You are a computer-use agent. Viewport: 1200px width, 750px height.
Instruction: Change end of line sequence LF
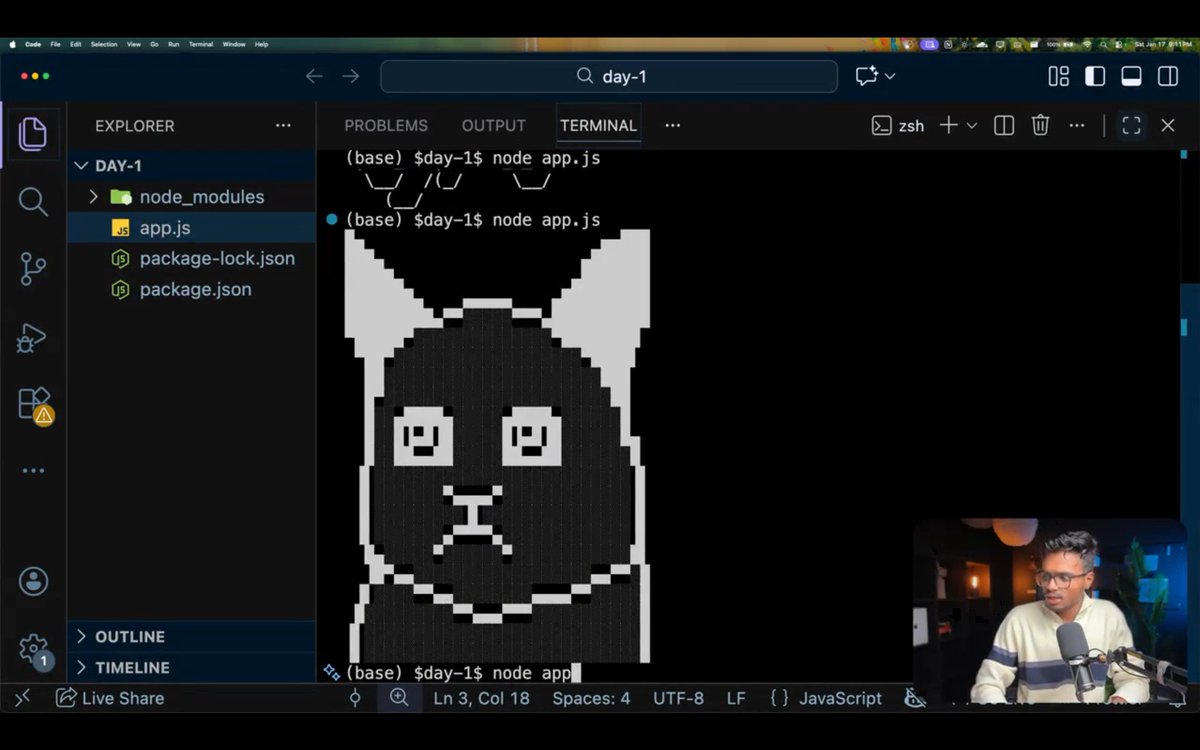(736, 698)
